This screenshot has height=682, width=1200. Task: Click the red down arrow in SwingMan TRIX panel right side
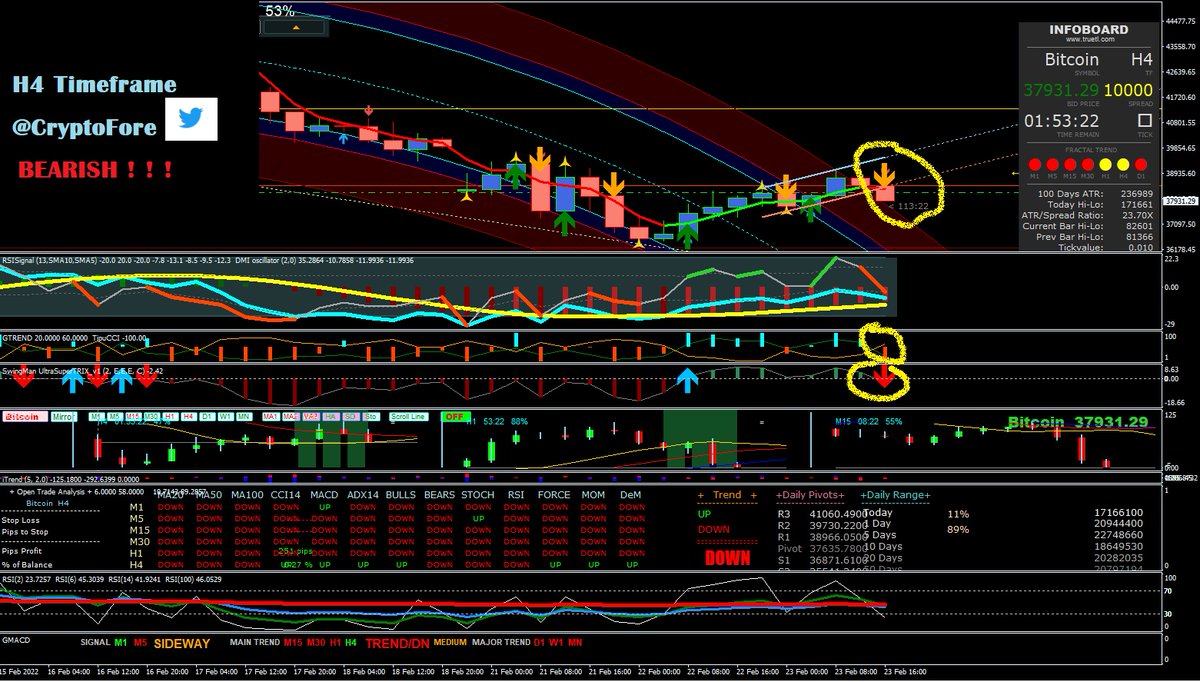(x=883, y=377)
